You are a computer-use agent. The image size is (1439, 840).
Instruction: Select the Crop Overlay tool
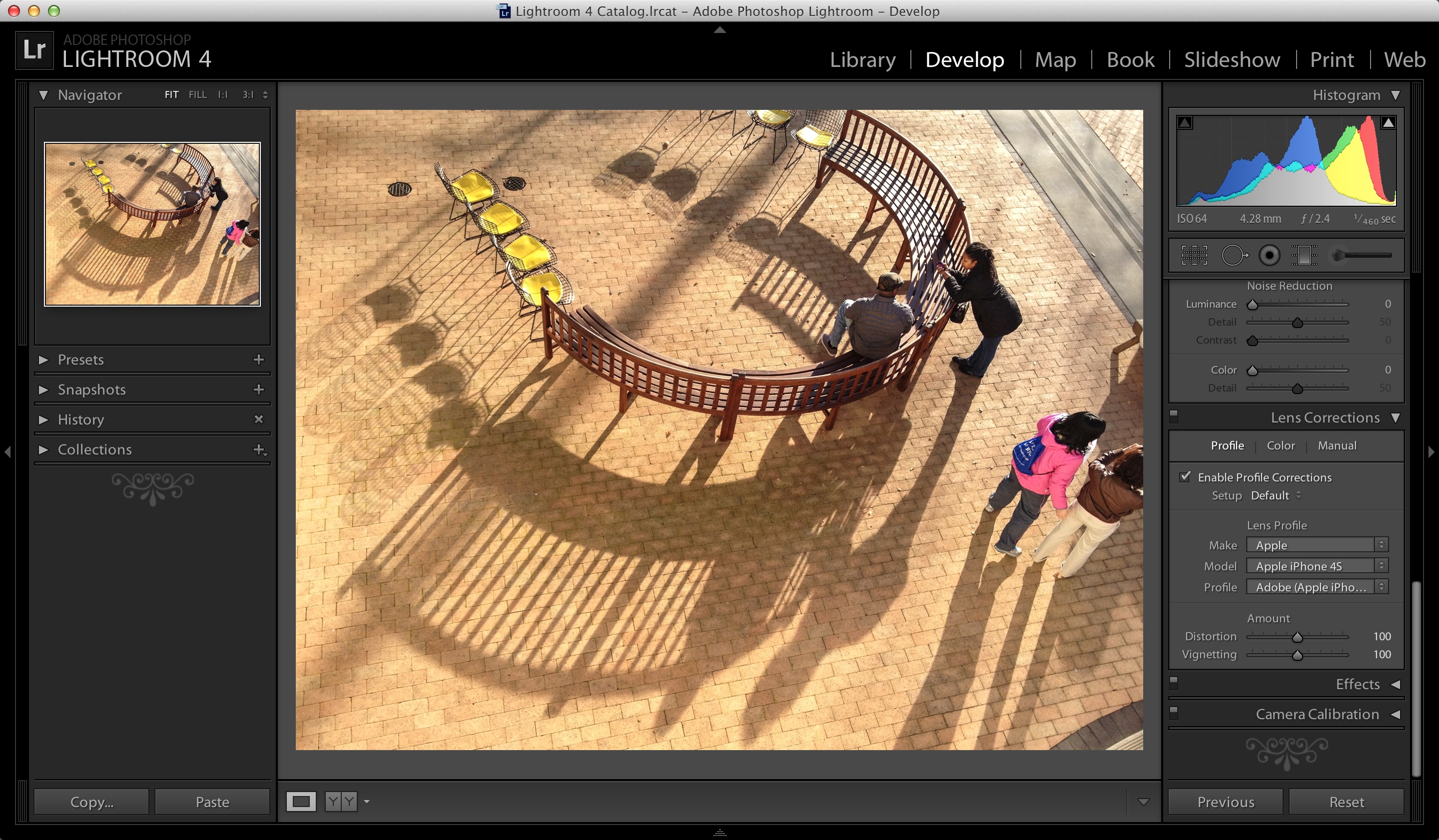[x=1194, y=255]
